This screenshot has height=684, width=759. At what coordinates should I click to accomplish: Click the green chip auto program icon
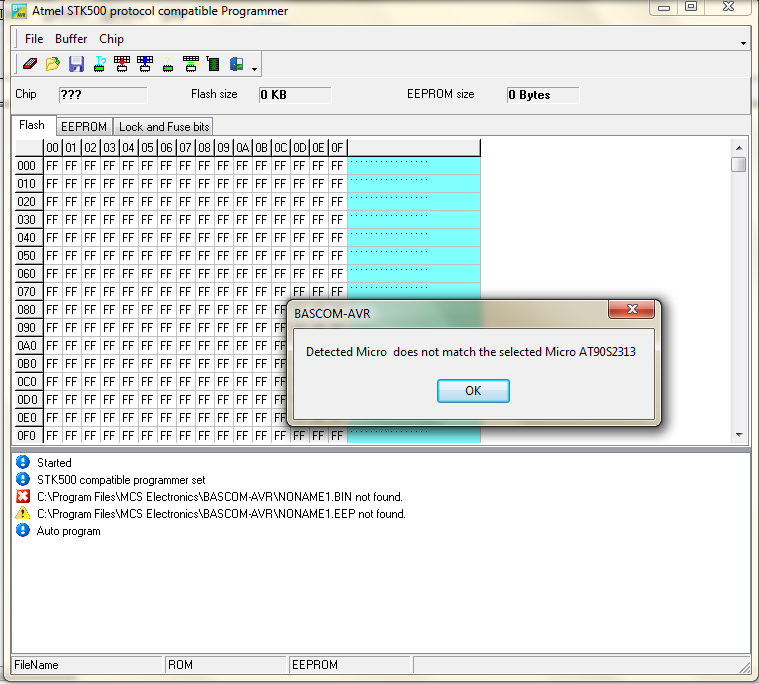pos(213,64)
